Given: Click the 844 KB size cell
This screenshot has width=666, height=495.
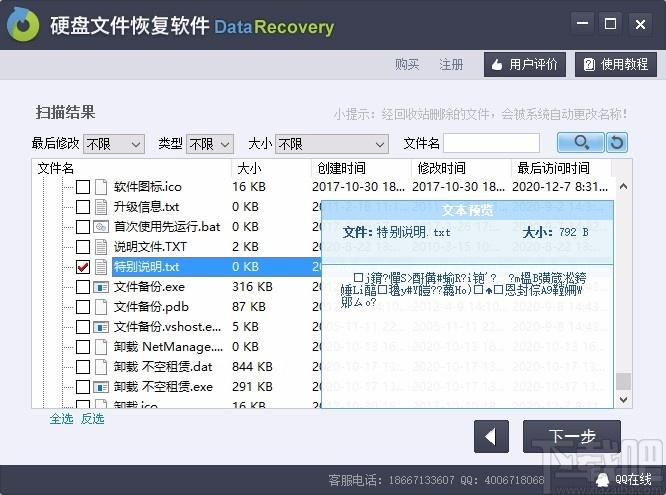Looking at the screenshot, I should point(252,367).
